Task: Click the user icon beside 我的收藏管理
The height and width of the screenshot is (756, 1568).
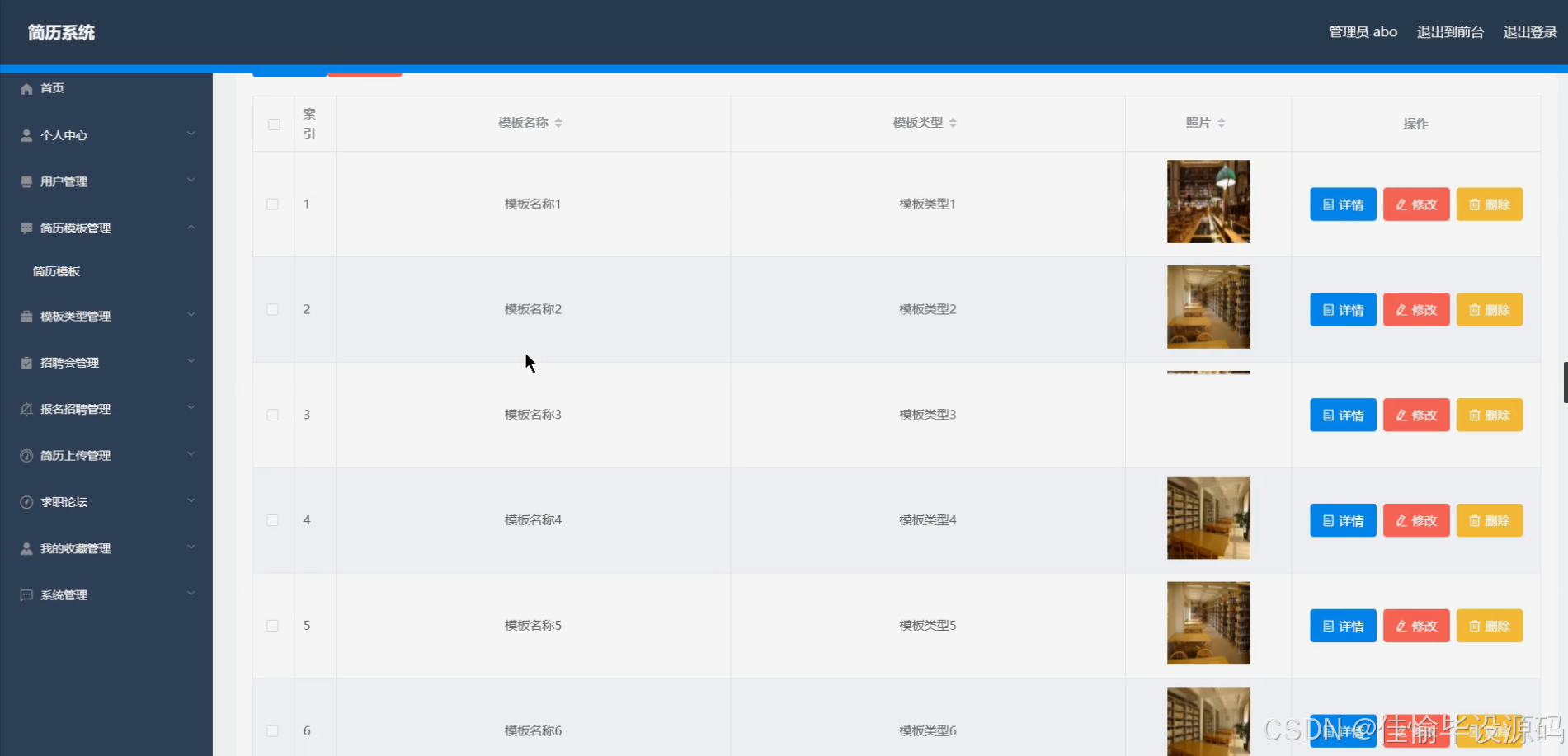Action: pos(26,548)
